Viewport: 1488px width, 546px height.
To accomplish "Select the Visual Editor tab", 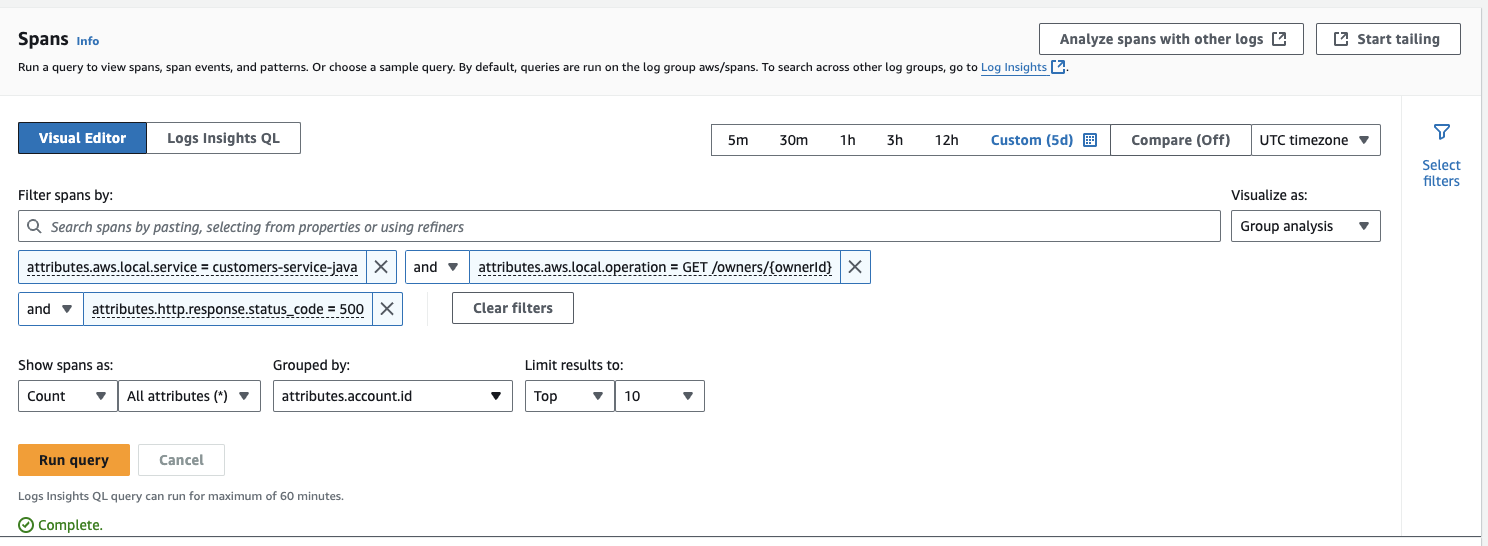I will (x=82, y=138).
